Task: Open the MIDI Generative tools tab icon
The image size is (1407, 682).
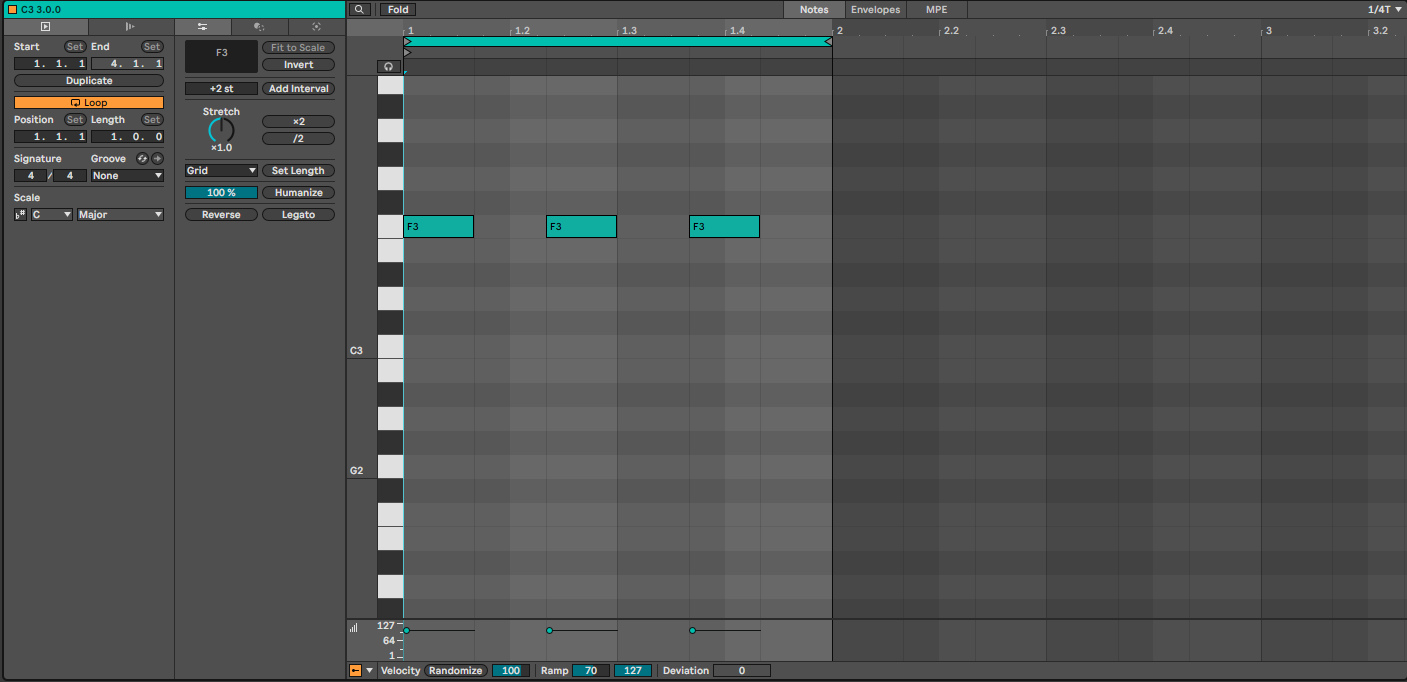Action: point(316,27)
